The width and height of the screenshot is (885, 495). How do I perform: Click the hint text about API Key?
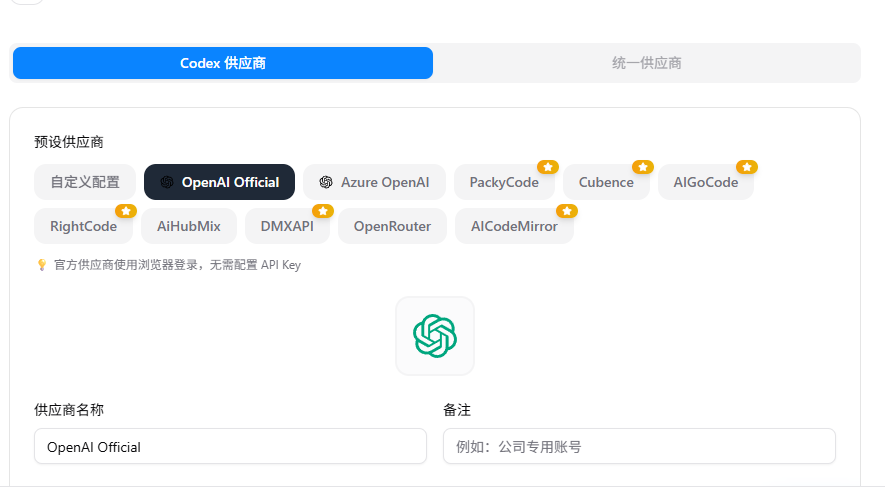[177, 265]
